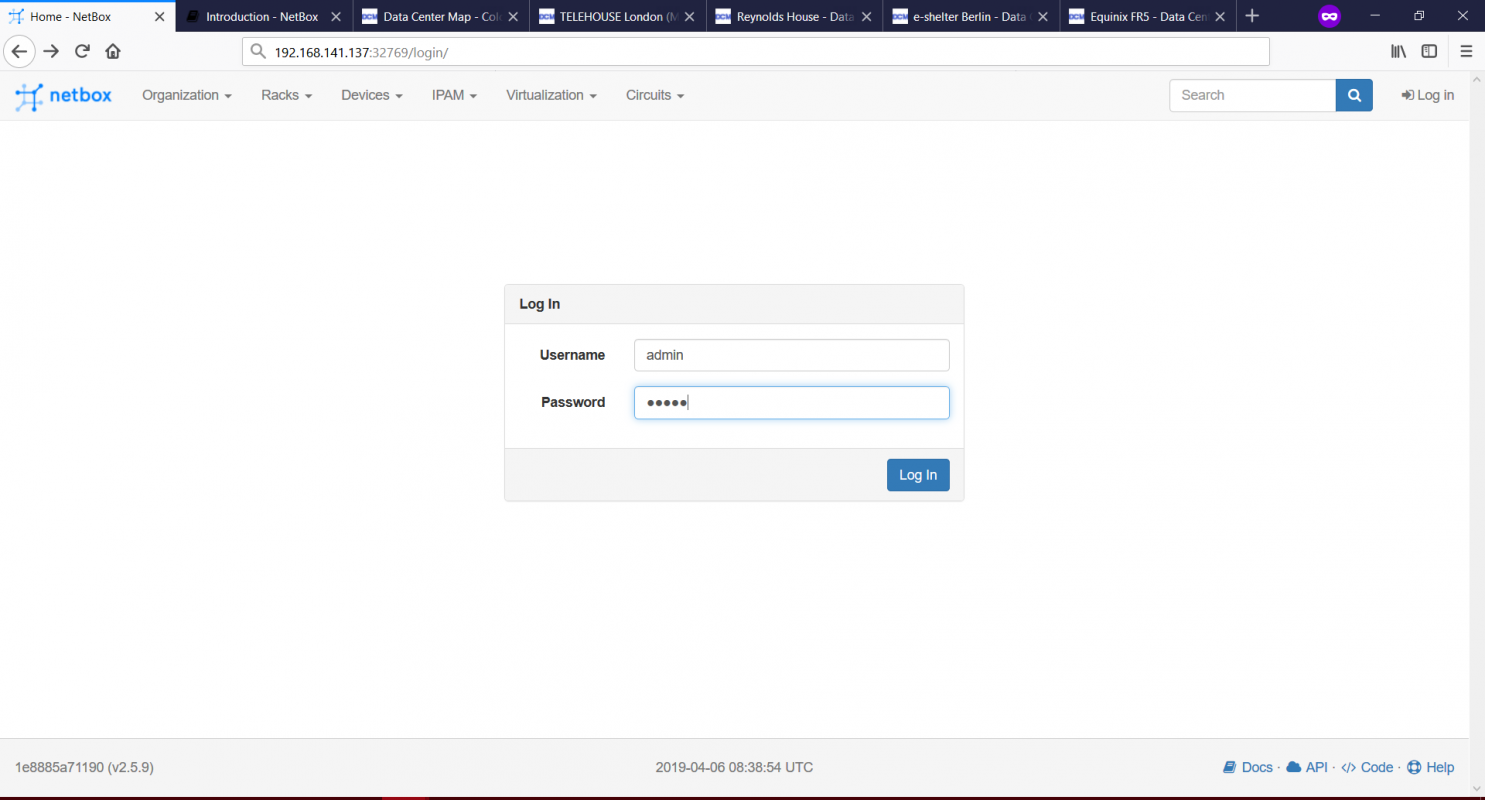Select the Data Center Map browser tab
This screenshot has width=1485, height=800.
pyautogui.click(x=435, y=16)
